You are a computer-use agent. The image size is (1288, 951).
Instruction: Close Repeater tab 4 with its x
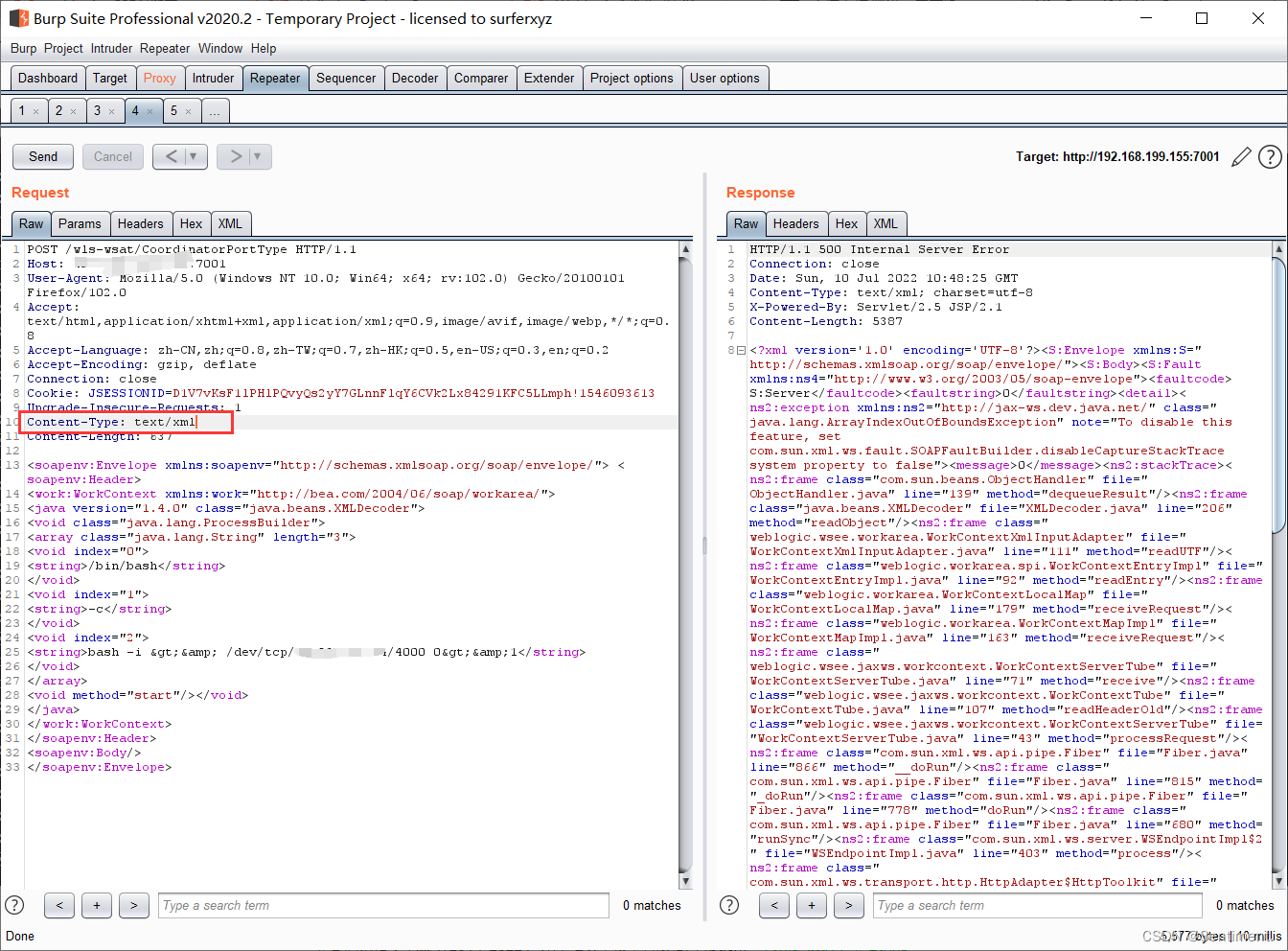click(x=150, y=111)
